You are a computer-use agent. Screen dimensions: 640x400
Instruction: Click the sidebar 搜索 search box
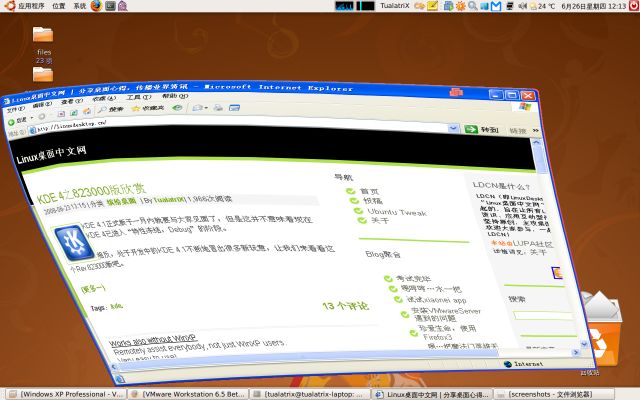pos(545,316)
